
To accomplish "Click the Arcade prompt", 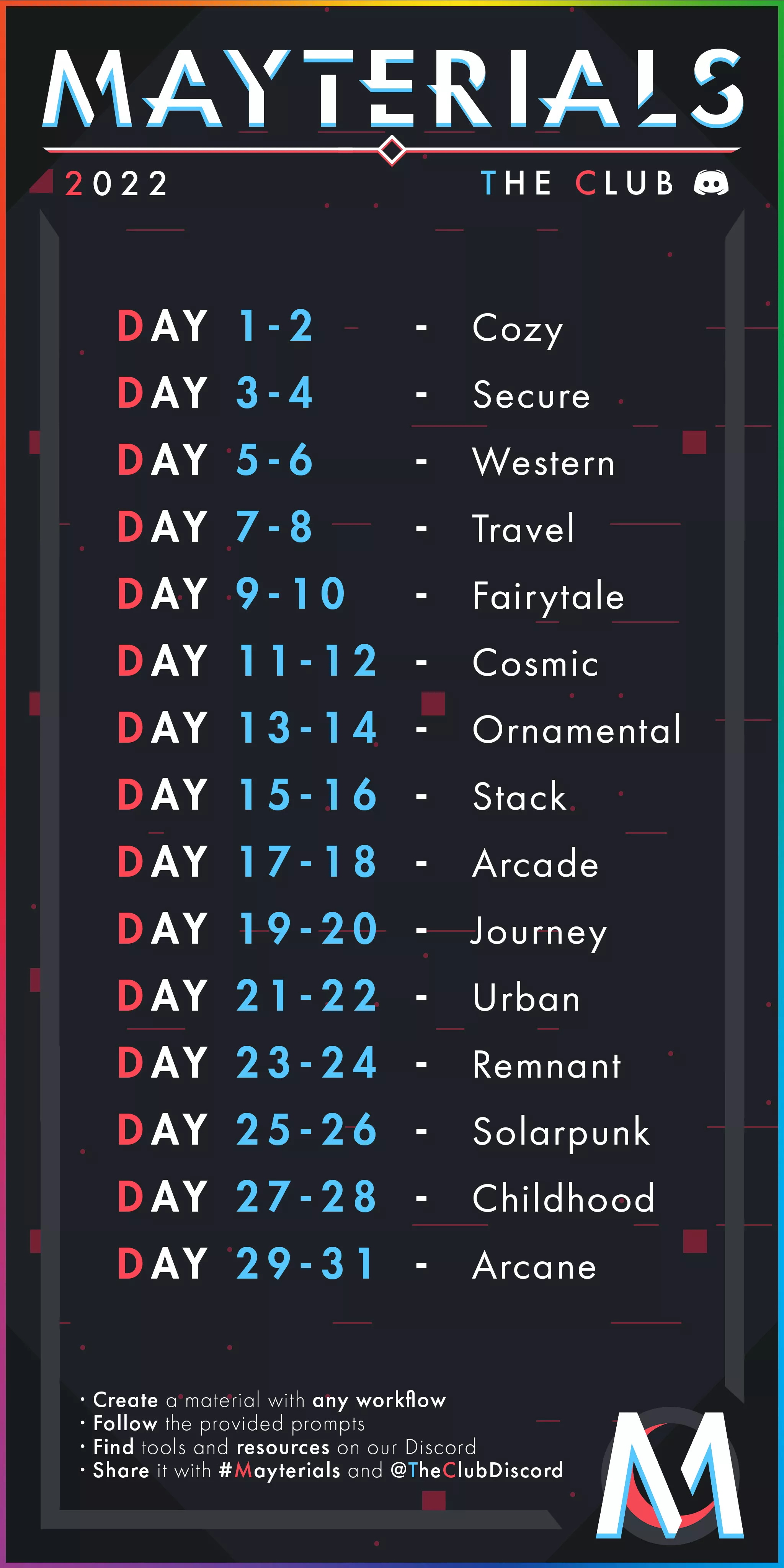I will pyautogui.click(x=536, y=864).
